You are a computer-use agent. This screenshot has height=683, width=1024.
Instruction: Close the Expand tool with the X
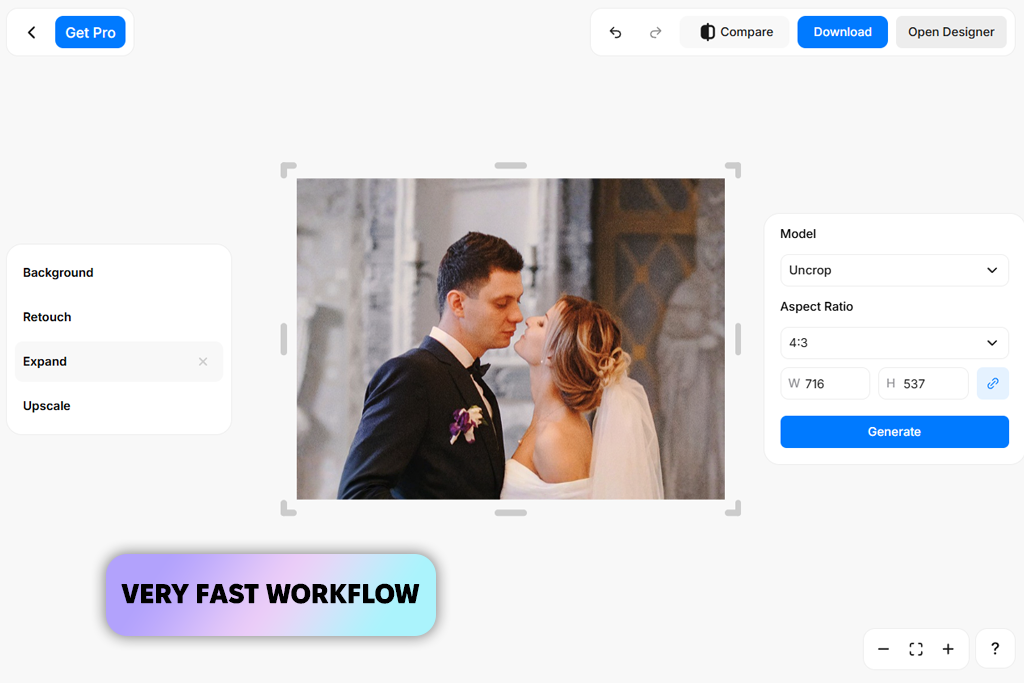coord(203,361)
